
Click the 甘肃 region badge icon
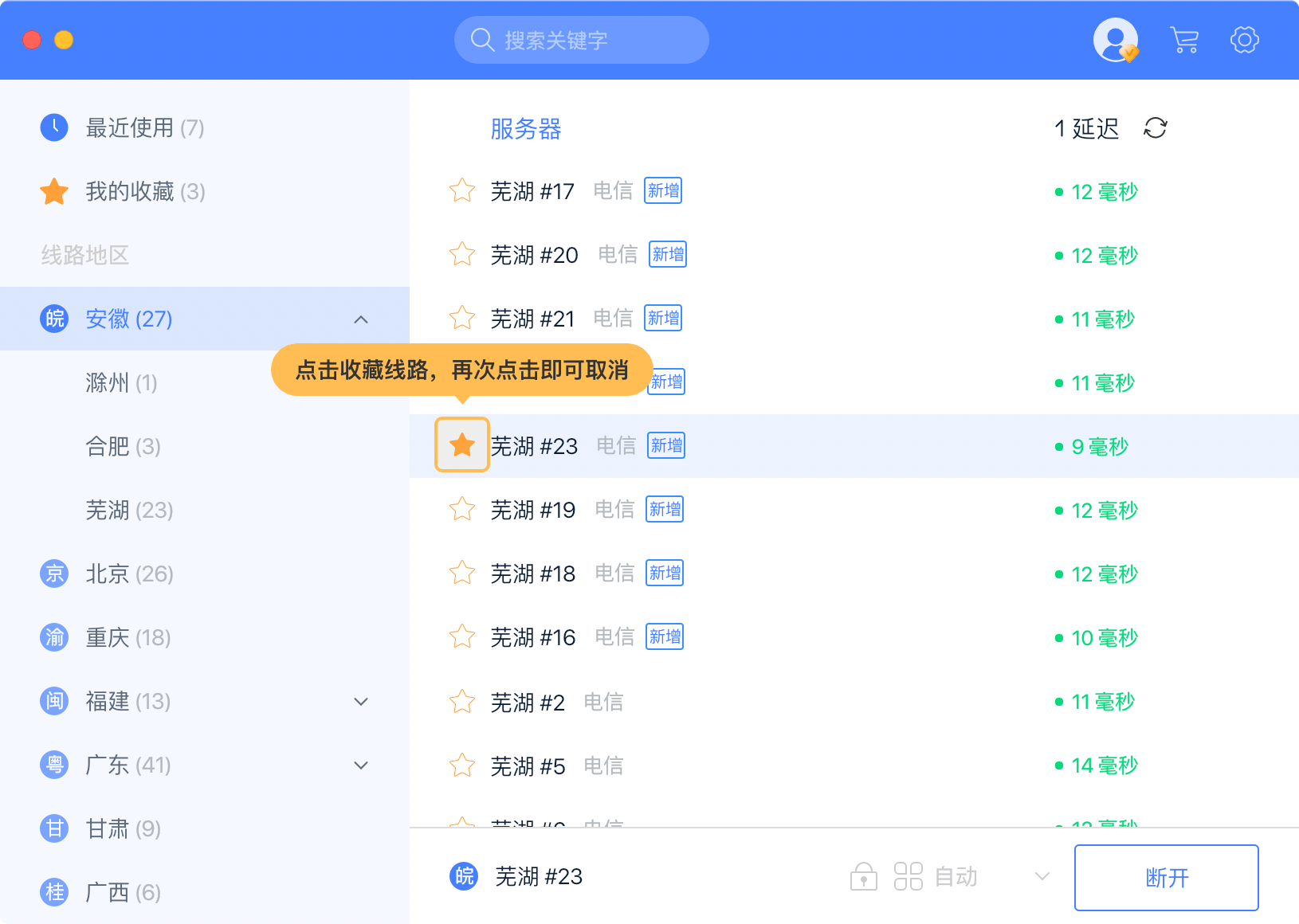[x=54, y=828]
